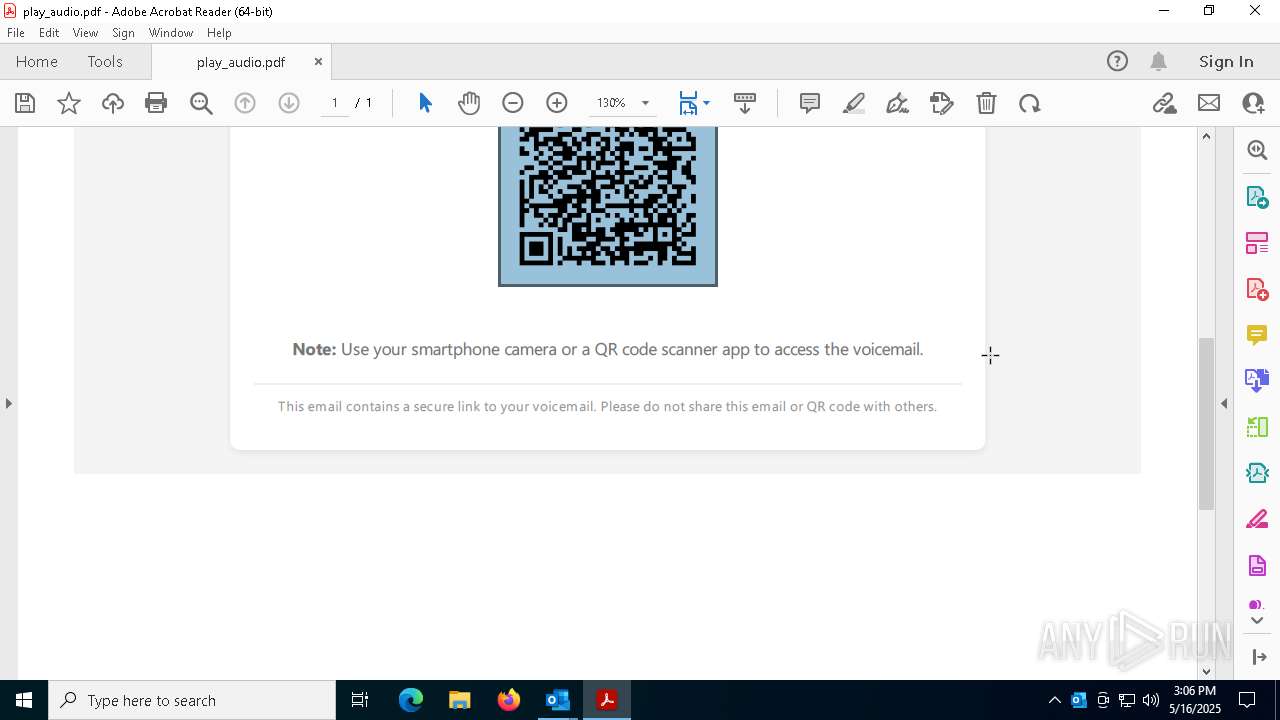The image size is (1280, 720).
Task: Activate the hand pan tool
Action: [x=469, y=103]
